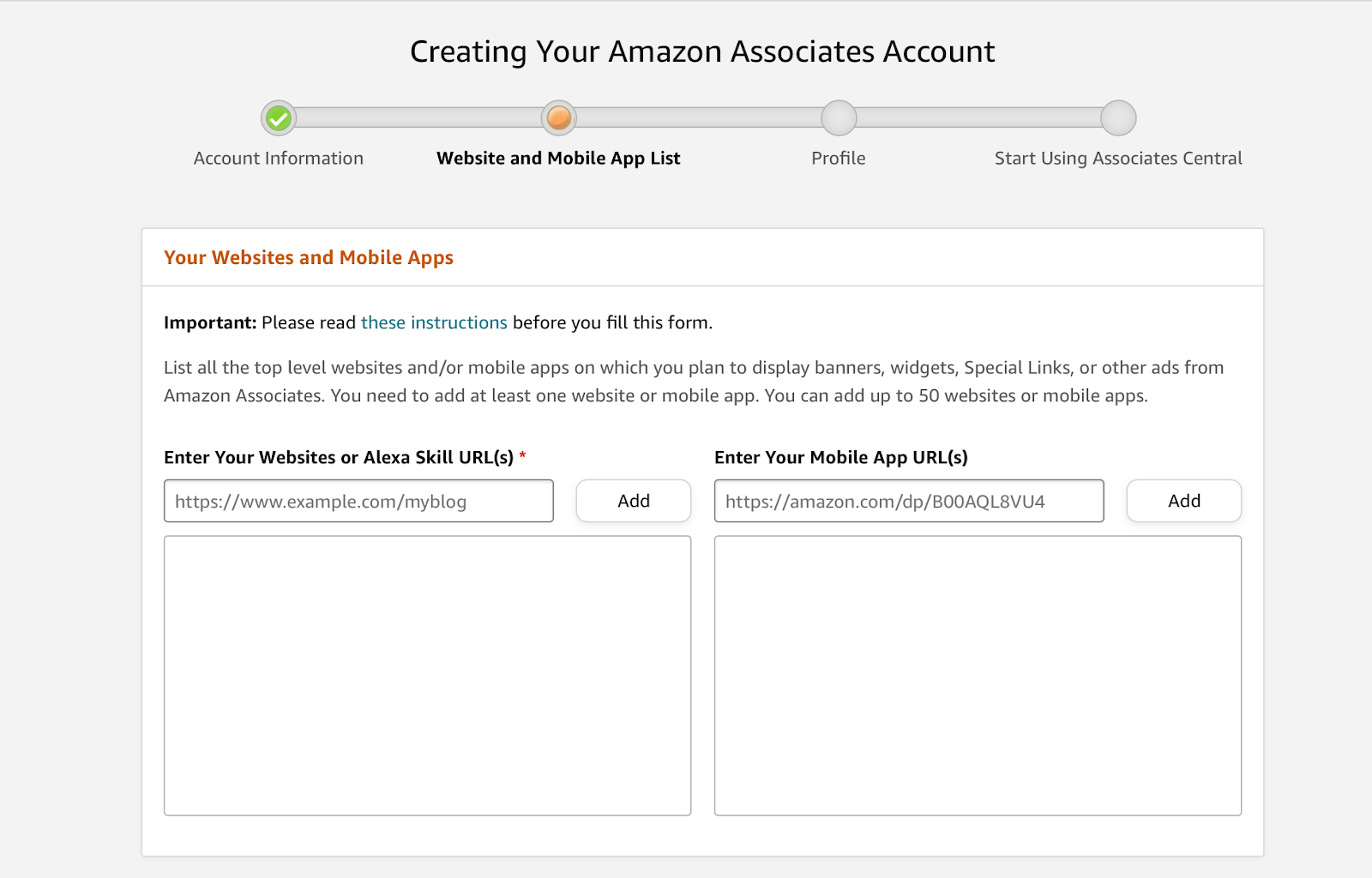Click the Website and Mobile App List label
This screenshot has width=1372, height=878.
pyautogui.click(x=557, y=158)
